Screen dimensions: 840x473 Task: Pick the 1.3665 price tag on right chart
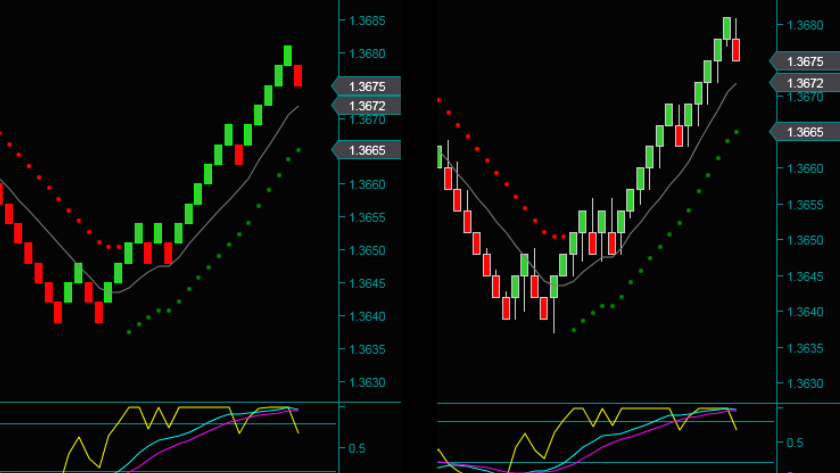coord(805,132)
